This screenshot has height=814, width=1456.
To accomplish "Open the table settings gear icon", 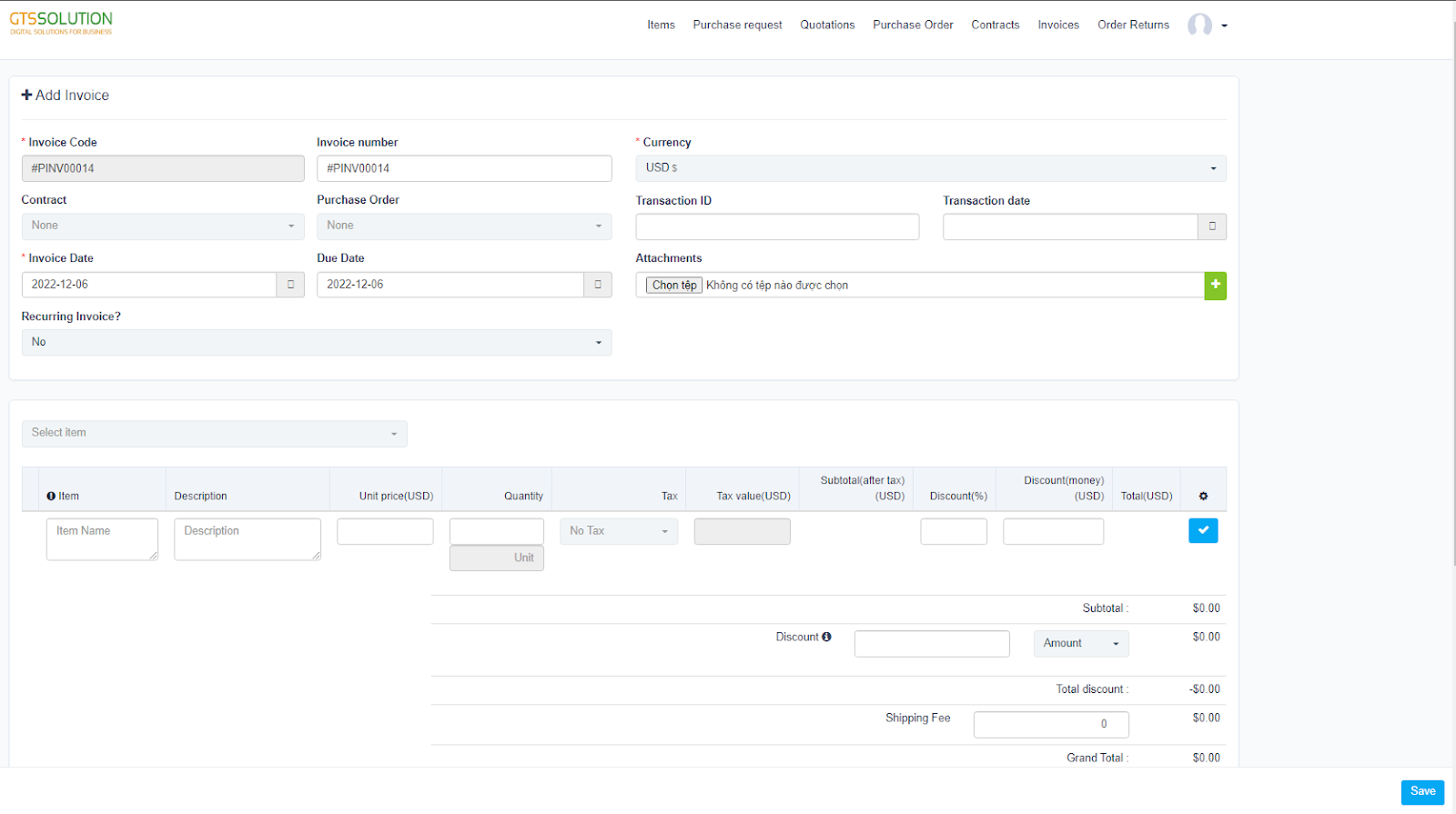I will tap(1203, 497).
